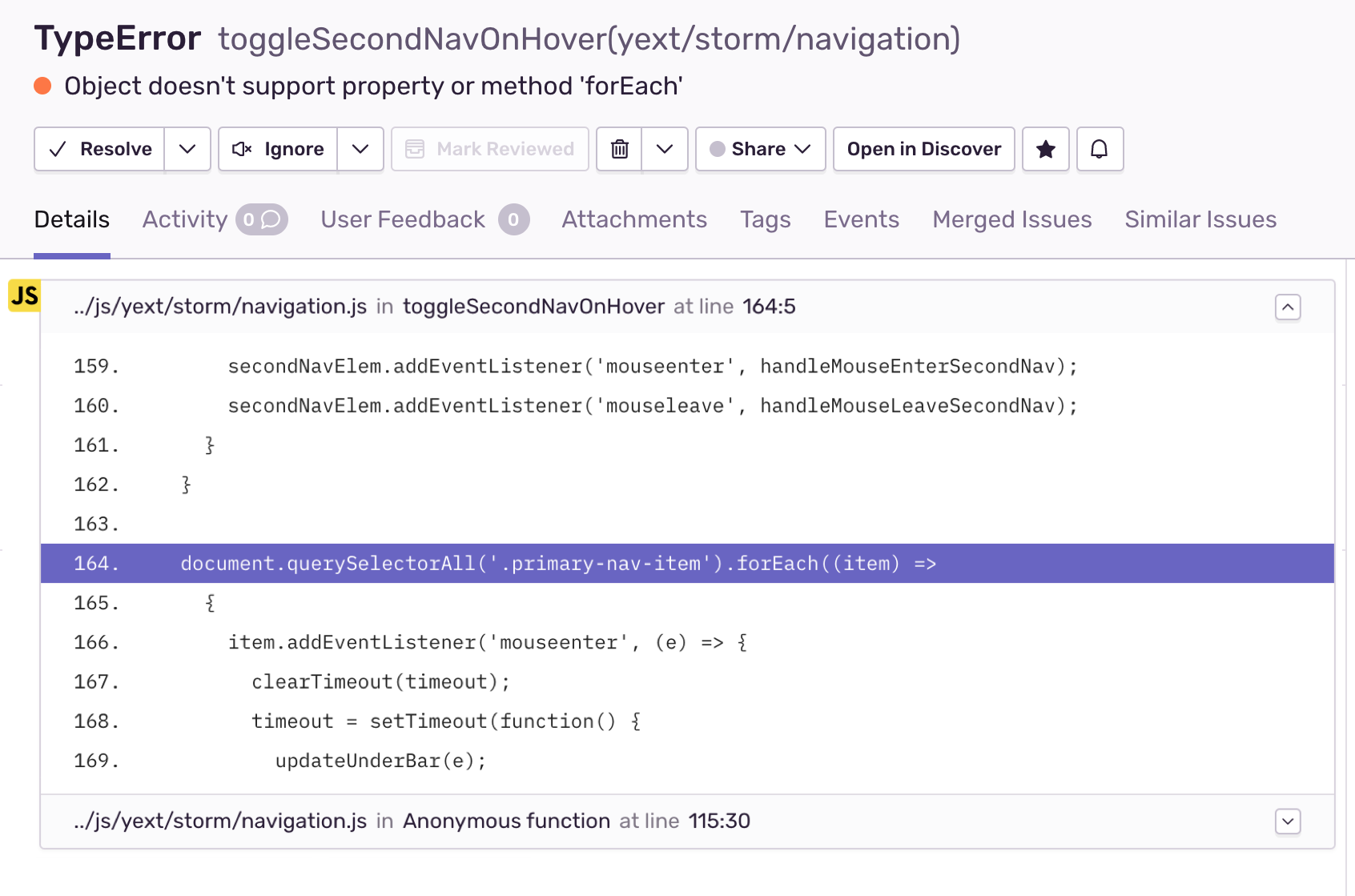Click Open in Discover button
The height and width of the screenshot is (896, 1355).
click(923, 149)
